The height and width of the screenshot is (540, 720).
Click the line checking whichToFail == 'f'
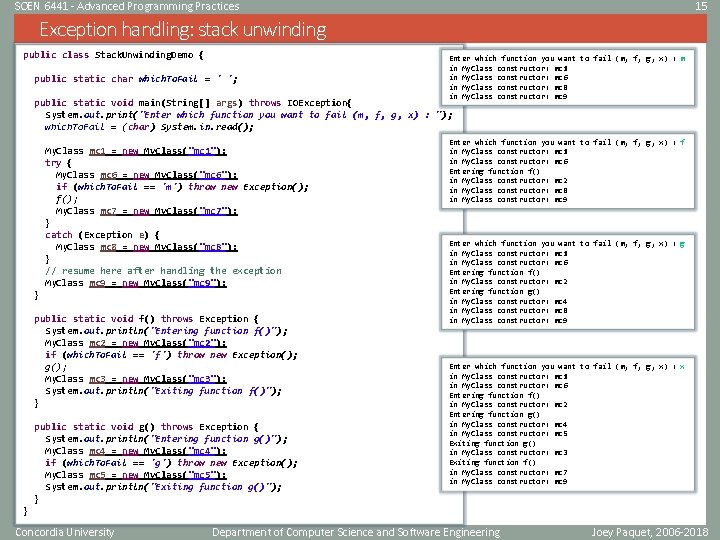[171, 355]
